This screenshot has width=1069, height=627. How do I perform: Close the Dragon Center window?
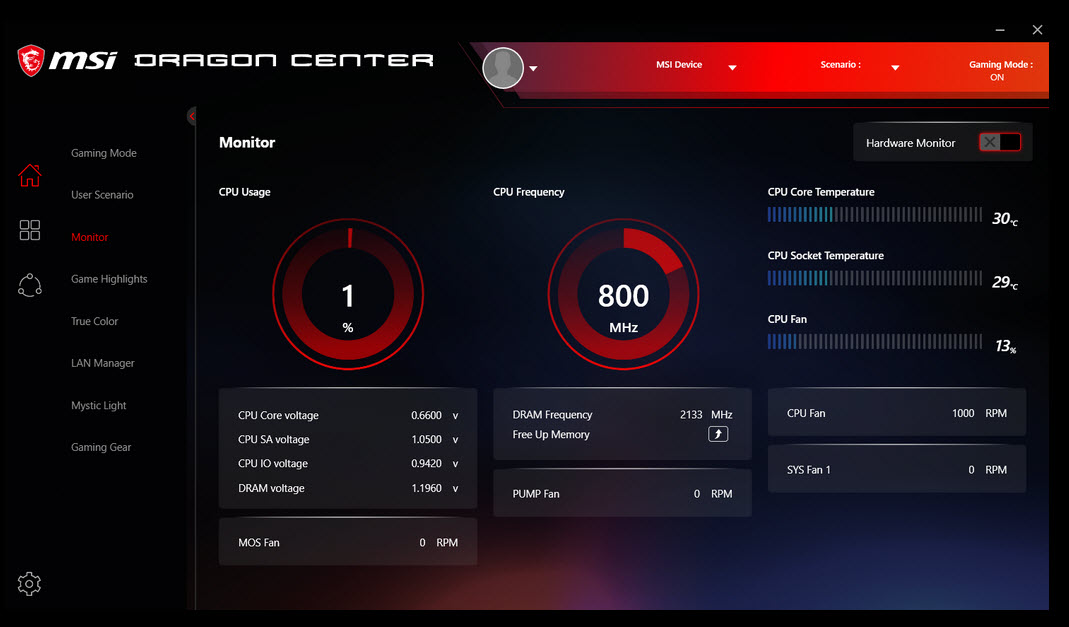[x=1037, y=30]
